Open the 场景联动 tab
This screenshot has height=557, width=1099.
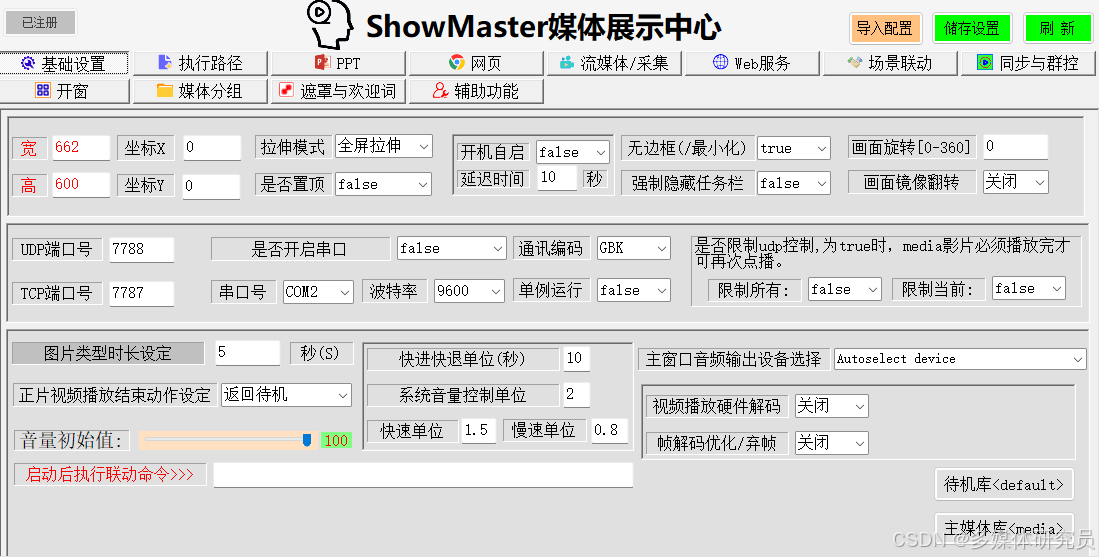click(890, 63)
